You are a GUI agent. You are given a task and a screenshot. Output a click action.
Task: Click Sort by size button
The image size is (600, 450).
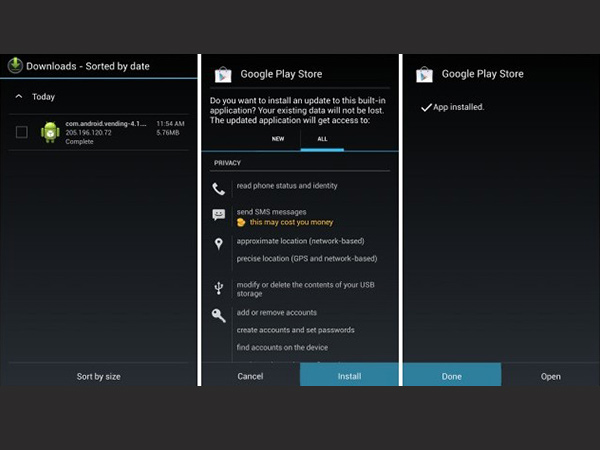point(99,377)
